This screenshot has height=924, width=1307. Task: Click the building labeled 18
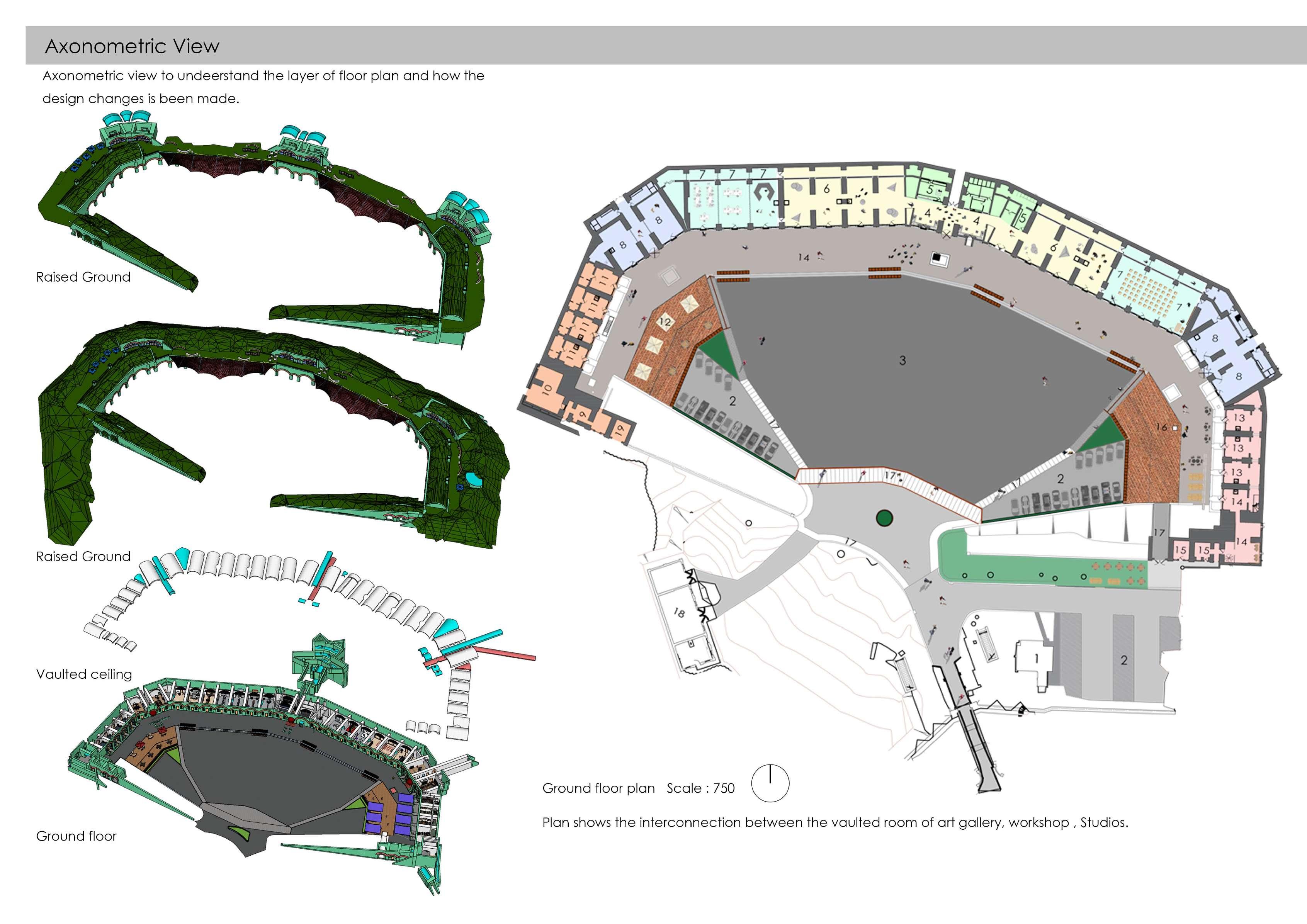coord(678,613)
